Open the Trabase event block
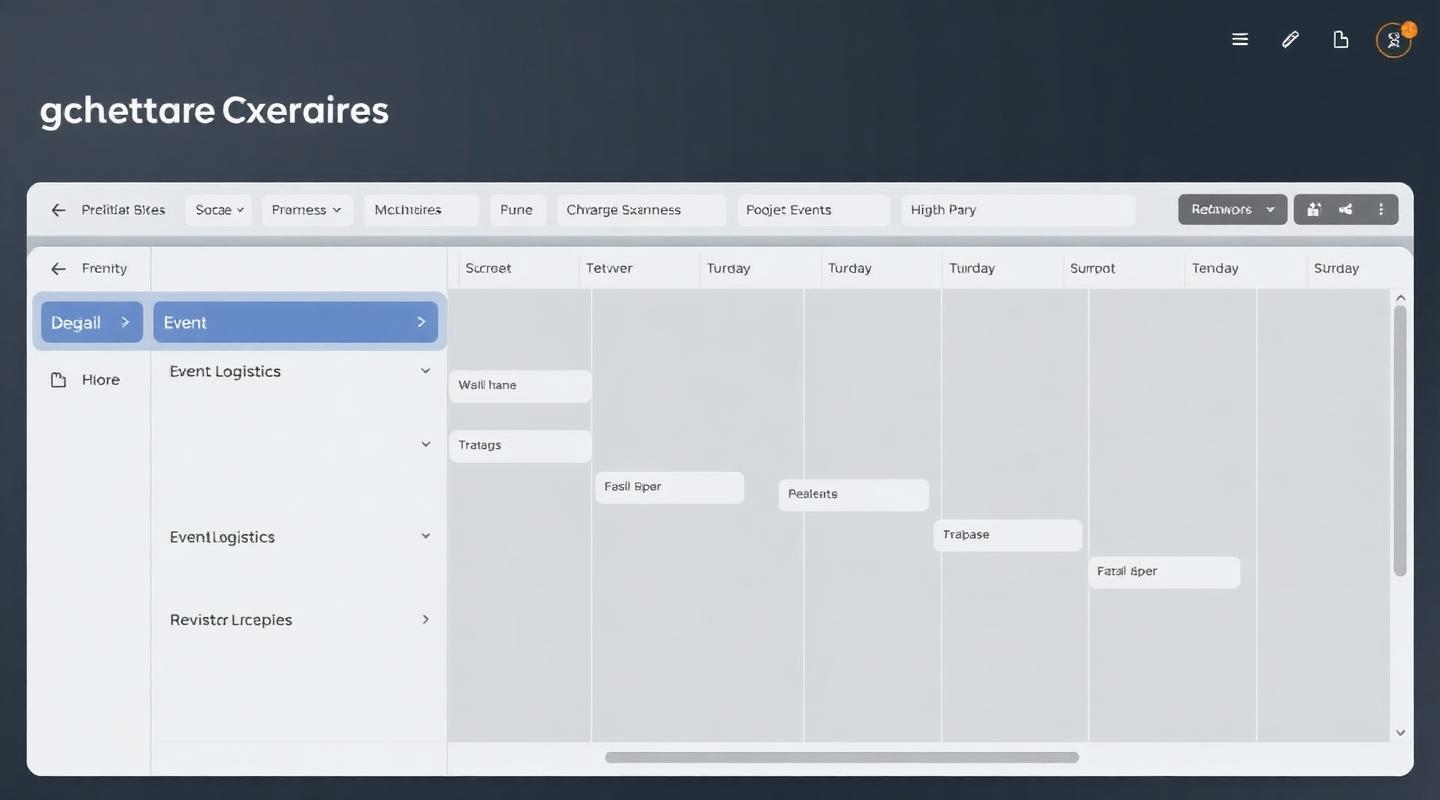 [1008, 535]
